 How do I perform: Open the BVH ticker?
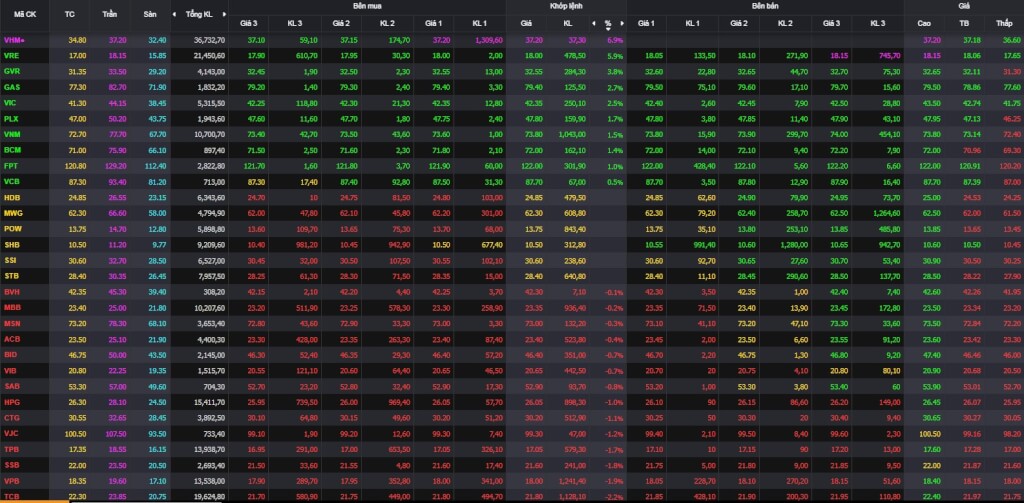coord(11,292)
